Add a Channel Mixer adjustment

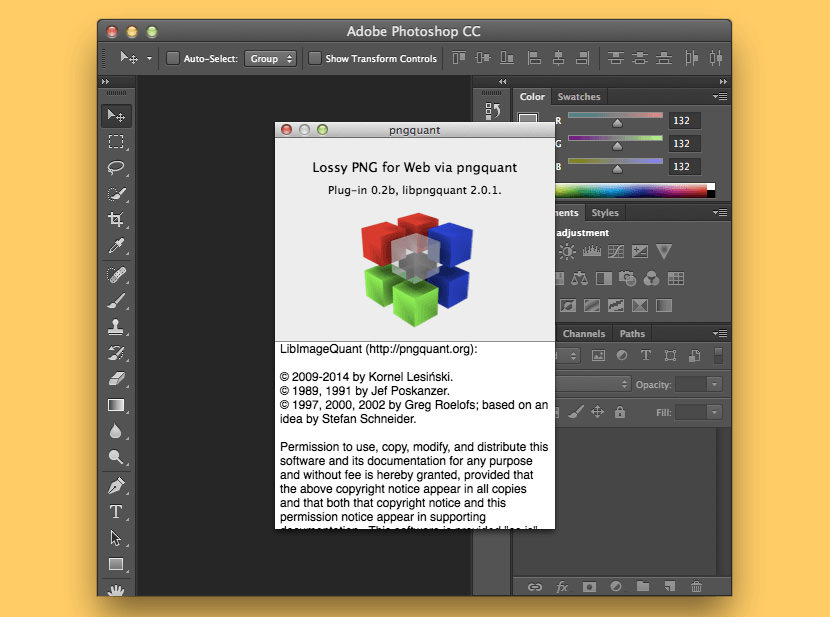point(652,278)
